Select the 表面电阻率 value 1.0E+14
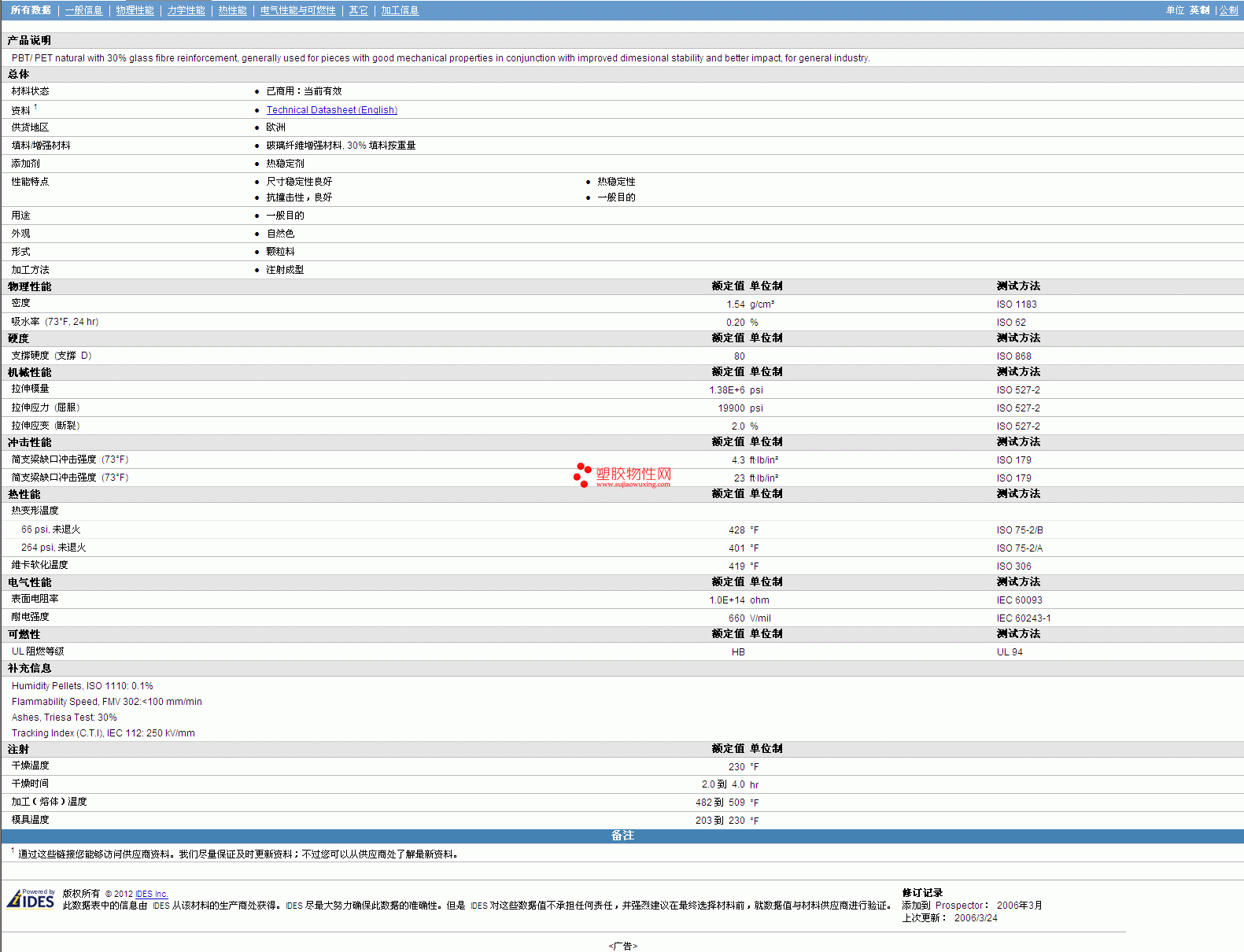This screenshot has width=1244, height=952. coord(727,600)
